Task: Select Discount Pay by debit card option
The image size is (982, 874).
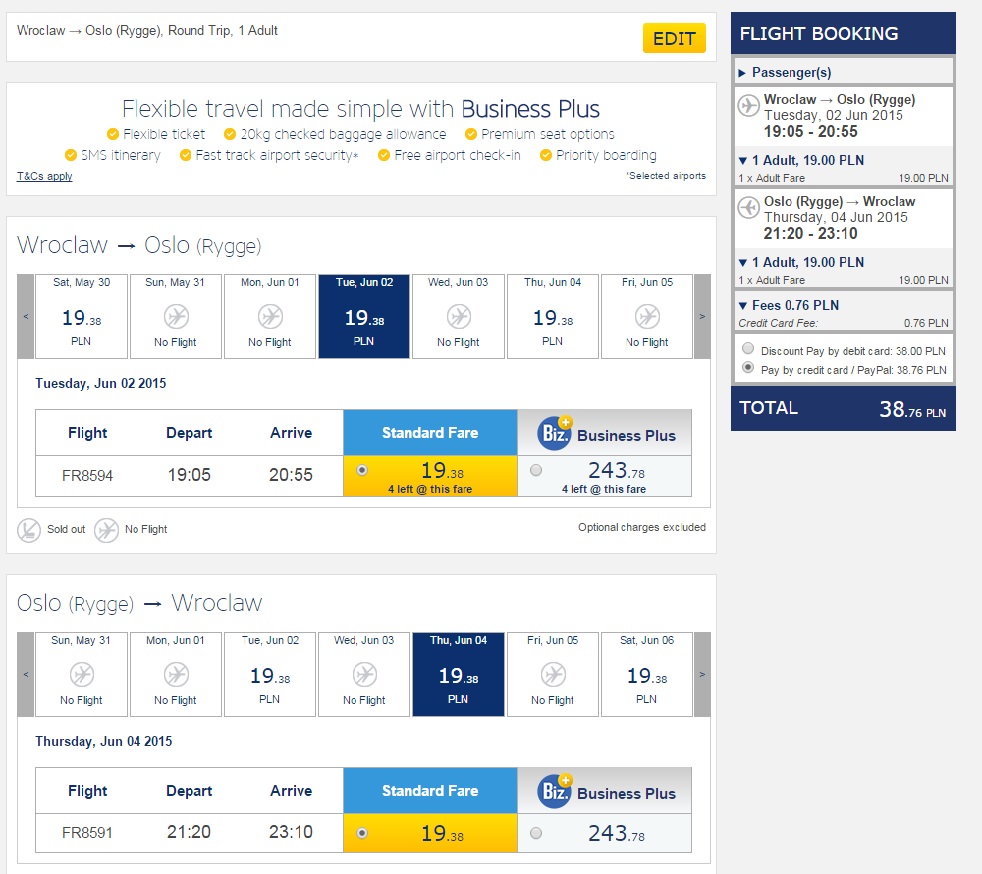Action: [x=747, y=351]
